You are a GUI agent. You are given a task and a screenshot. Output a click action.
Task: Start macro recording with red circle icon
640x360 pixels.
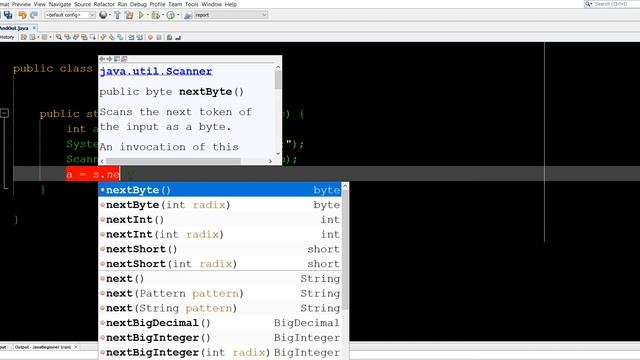pos(150,37)
